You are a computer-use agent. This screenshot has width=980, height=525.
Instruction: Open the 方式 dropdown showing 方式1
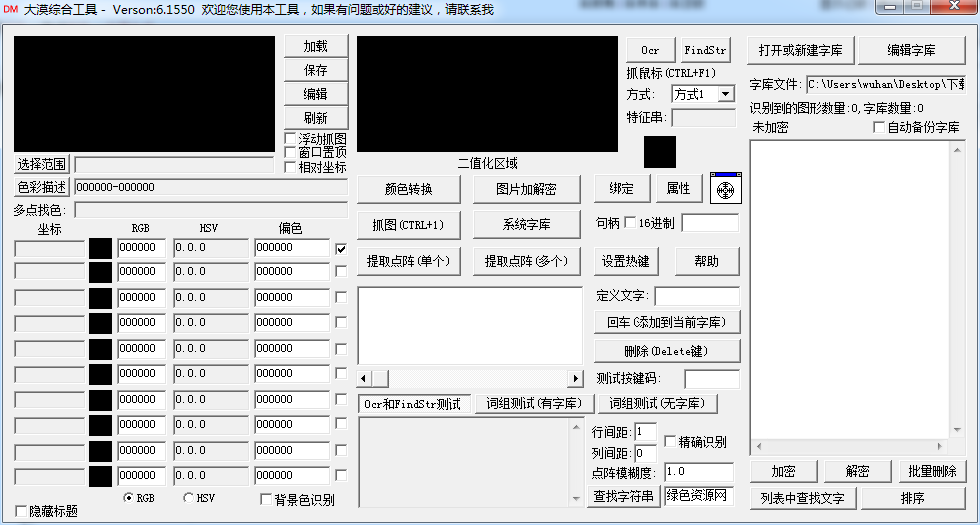(704, 94)
